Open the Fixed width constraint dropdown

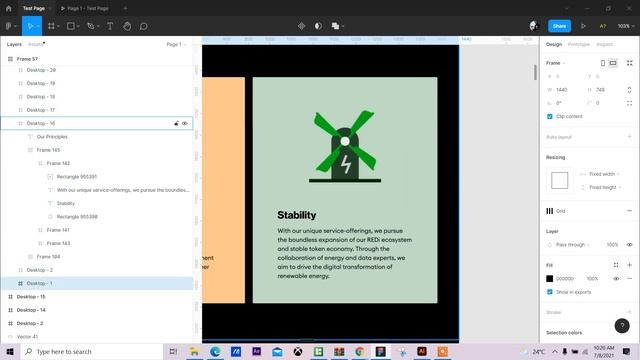[604, 174]
